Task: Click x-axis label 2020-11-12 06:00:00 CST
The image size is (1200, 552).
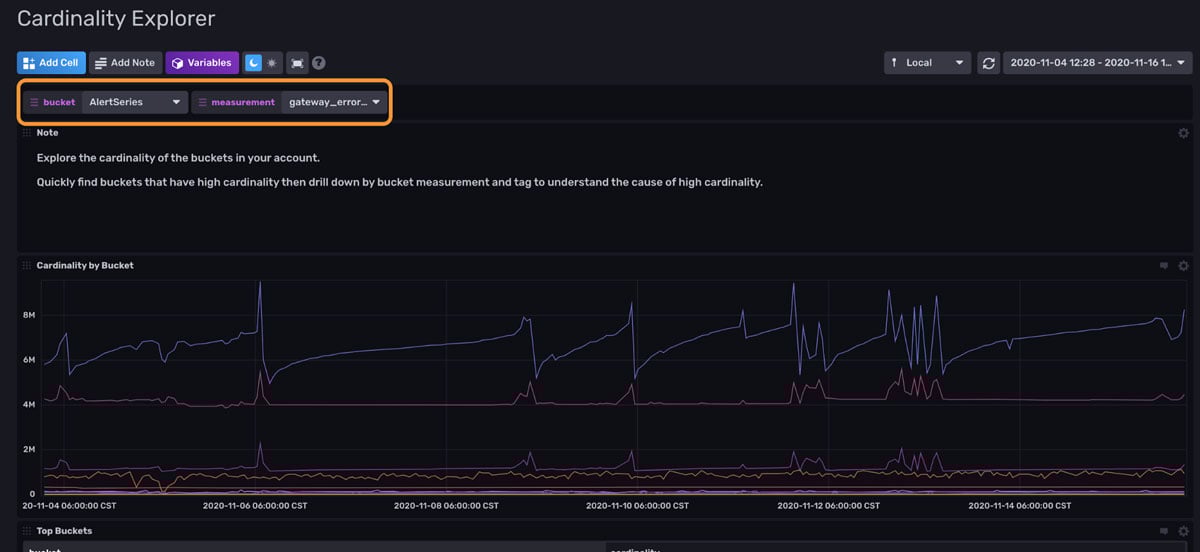Action: (x=829, y=506)
